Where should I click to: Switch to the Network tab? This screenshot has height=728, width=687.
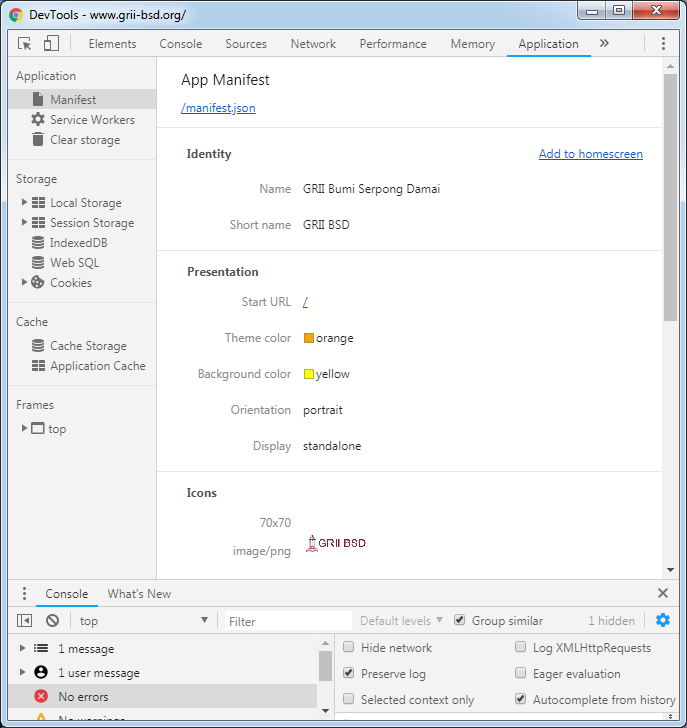pos(313,44)
